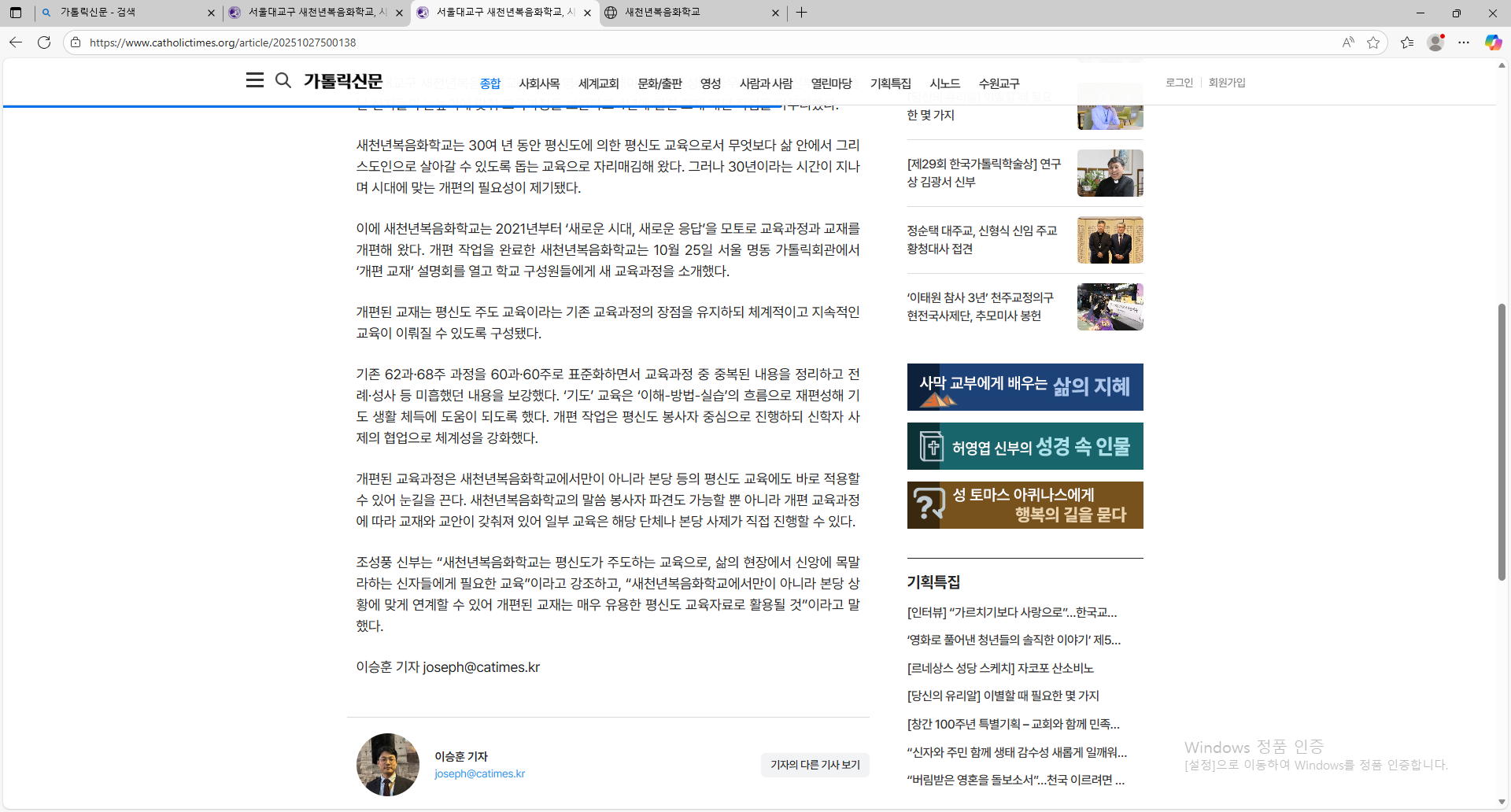Close the 가톨릭신문 - 검색 tab

point(211,13)
